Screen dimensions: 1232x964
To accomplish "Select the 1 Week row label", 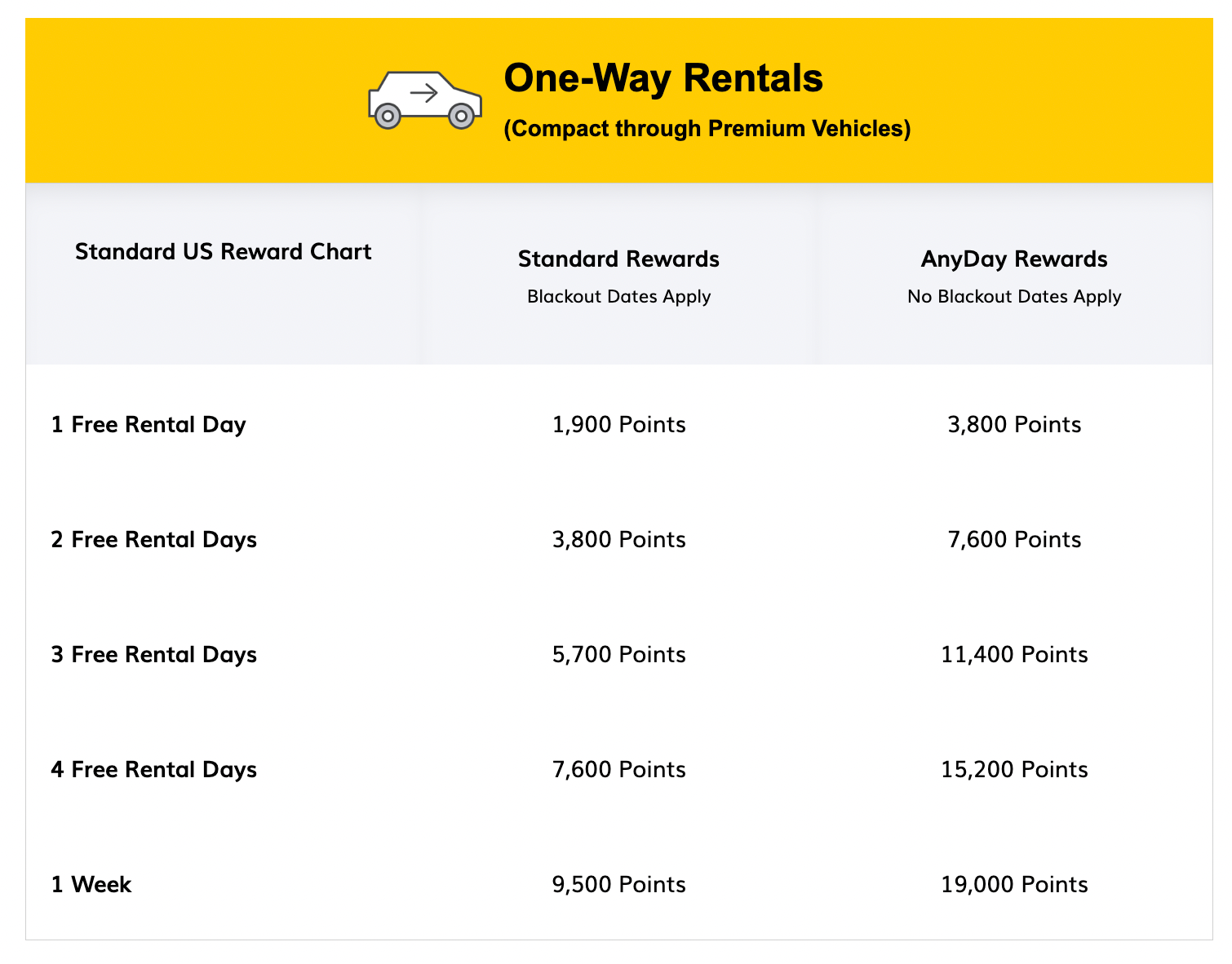I will 91,885.
